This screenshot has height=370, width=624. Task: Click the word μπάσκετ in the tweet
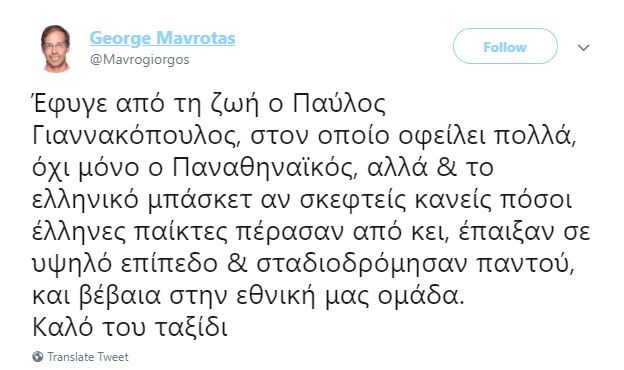pos(200,201)
